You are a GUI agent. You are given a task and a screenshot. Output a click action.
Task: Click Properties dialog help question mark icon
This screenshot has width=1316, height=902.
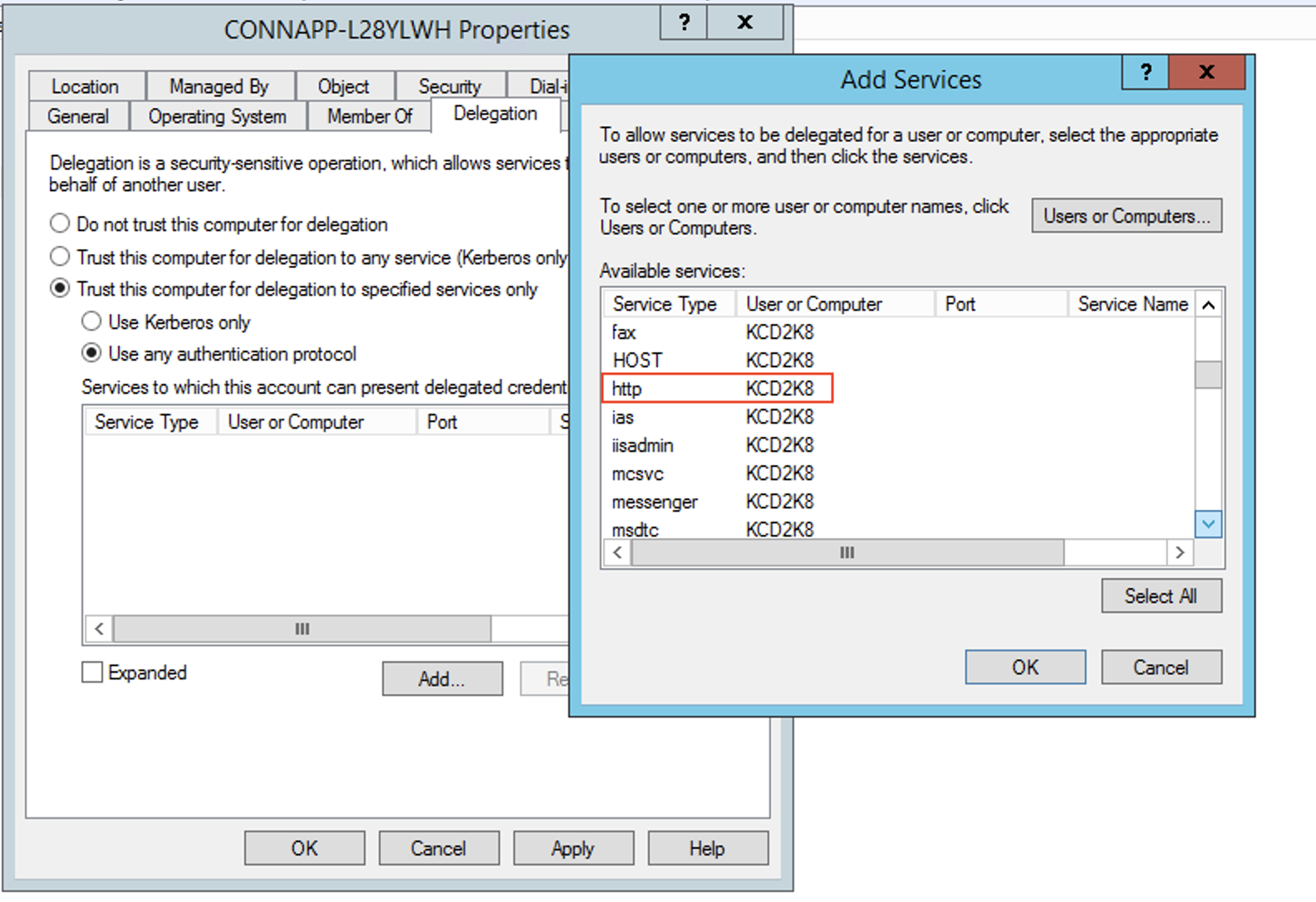coord(684,23)
